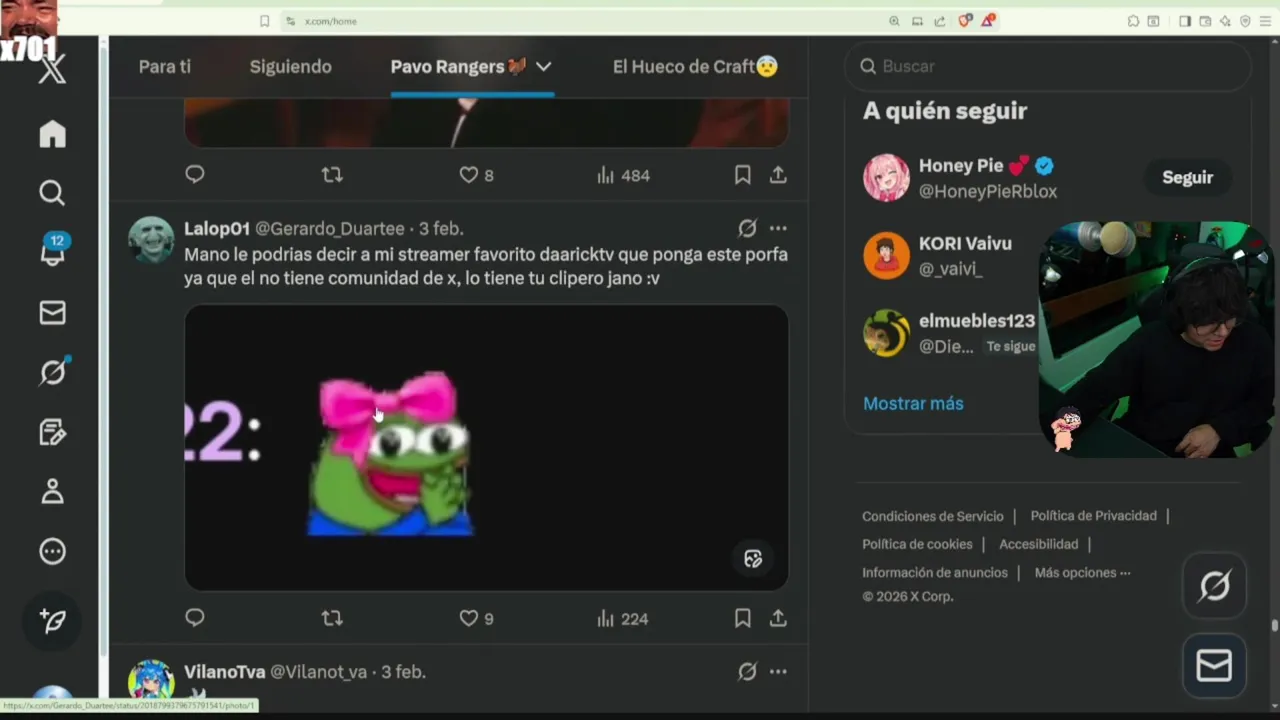
Task: Switch to Siguiendo tab
Action: click(x=290, y=67)
